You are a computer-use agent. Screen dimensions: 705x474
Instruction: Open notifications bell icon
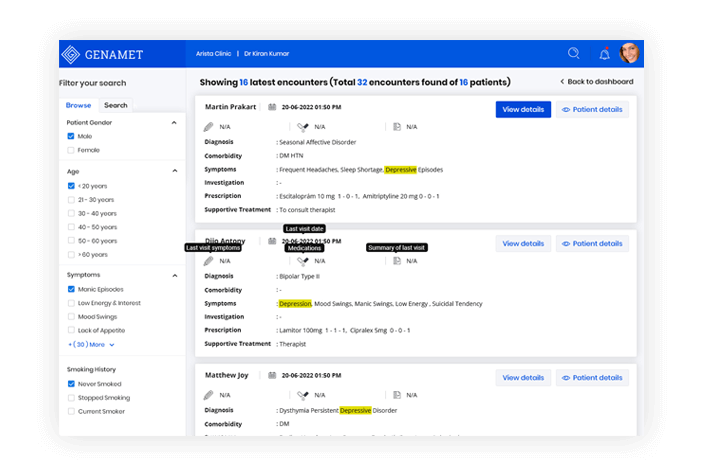pyautogui.click(x=604, y=54)
